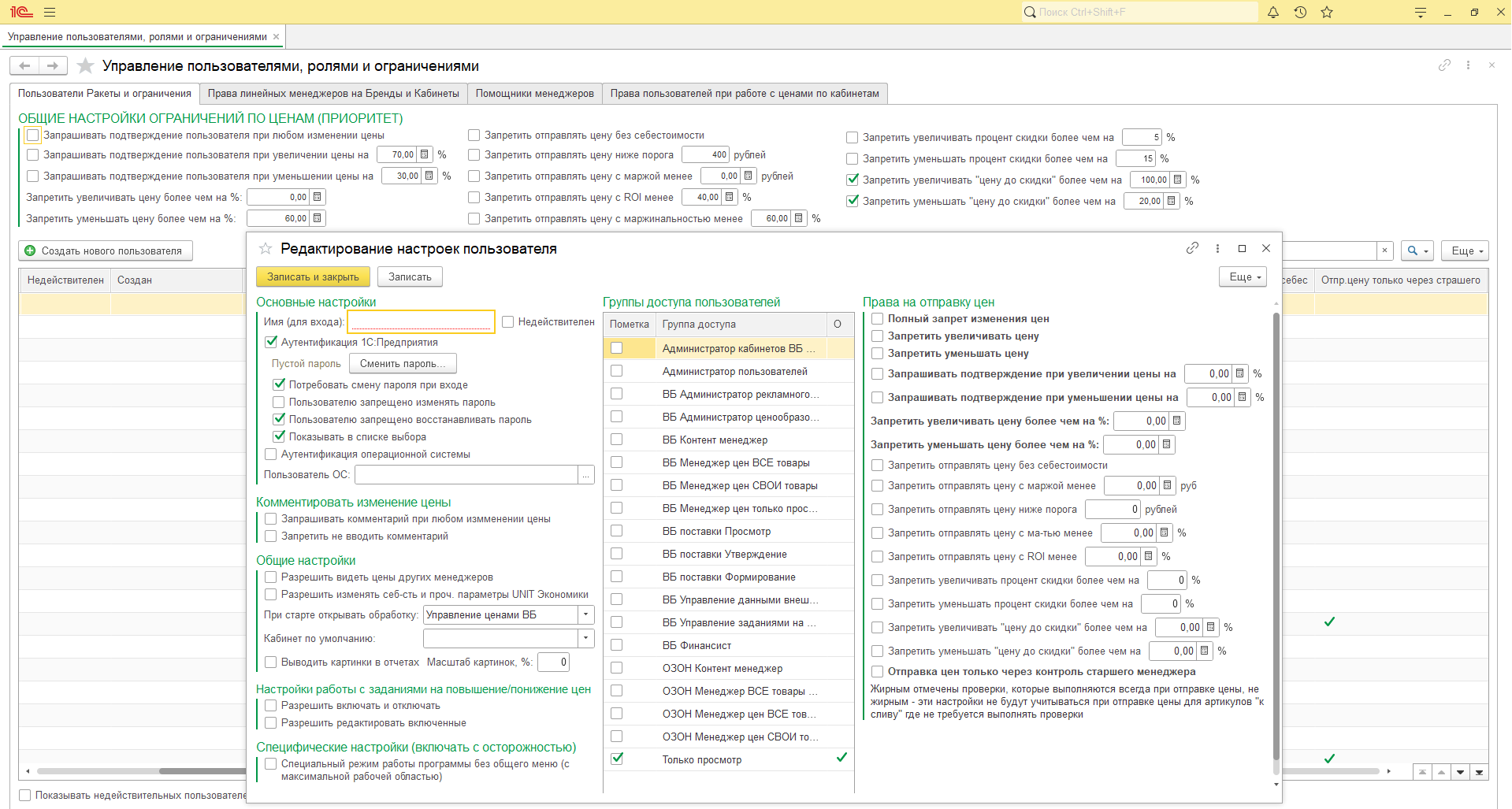1512x809 pixels.
Task: Go forward with the right arrow button
Action: click(x=53, y=65)
